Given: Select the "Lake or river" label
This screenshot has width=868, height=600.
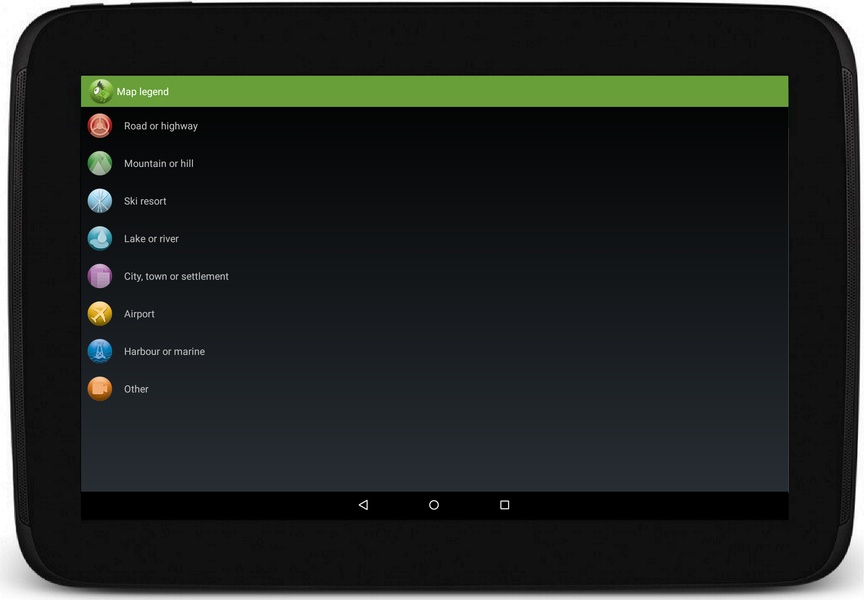Looking at the screenshot, I should coord(151,239).
